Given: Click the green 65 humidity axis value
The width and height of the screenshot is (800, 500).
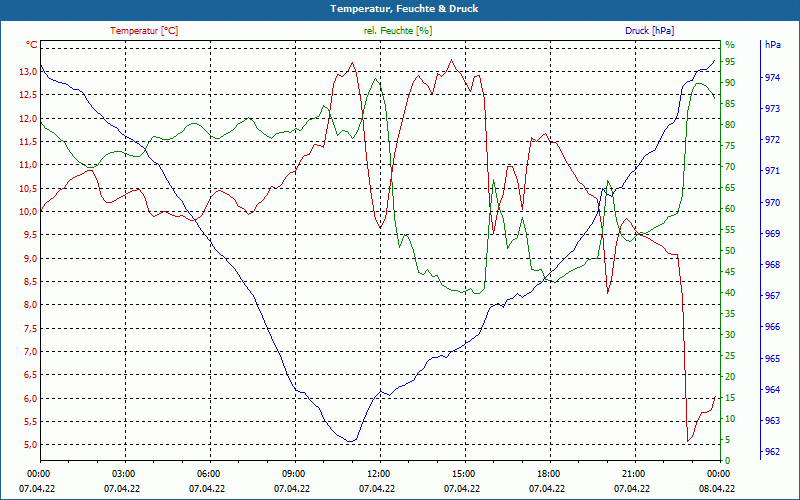Looking at the screenshot, I should click(730, 188).
